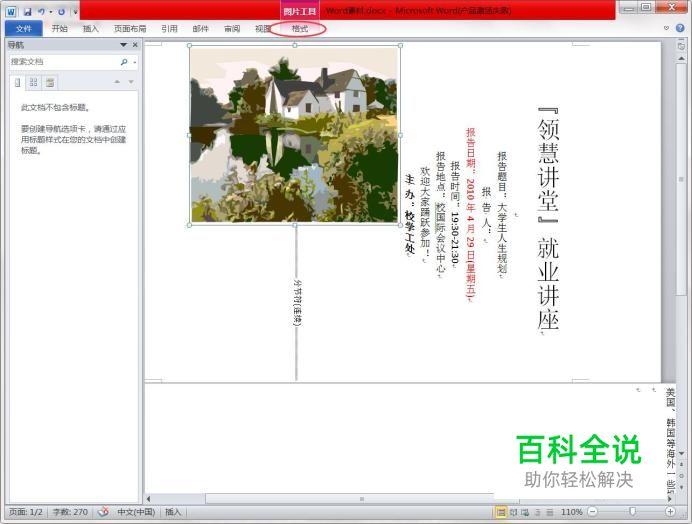This screenshot has height=524, width=692.
Task: Open the 文件 (File) tab
Action: click(x=23, y=29)
